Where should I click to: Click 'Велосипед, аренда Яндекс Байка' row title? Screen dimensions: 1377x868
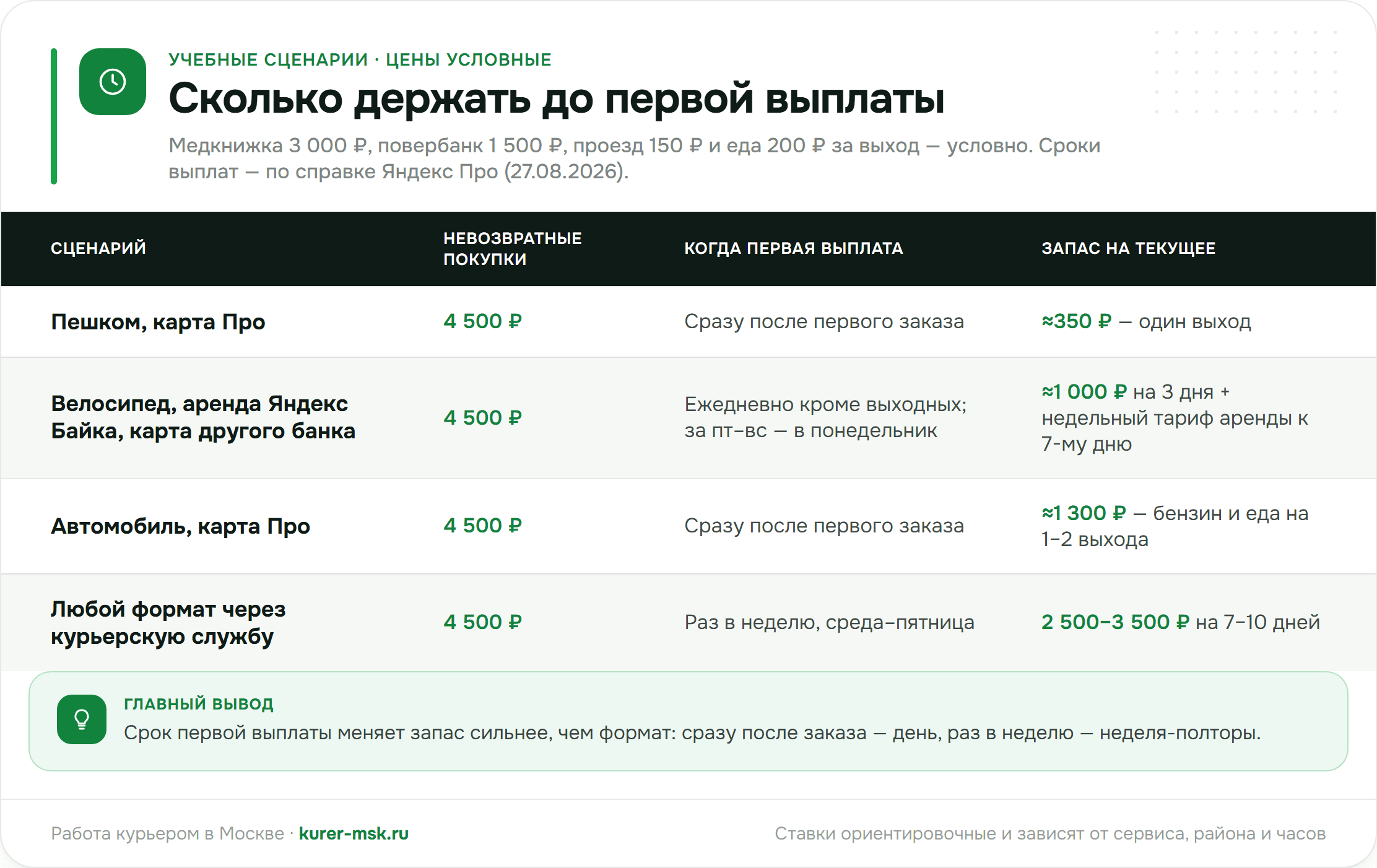click(x=203, y=417)
